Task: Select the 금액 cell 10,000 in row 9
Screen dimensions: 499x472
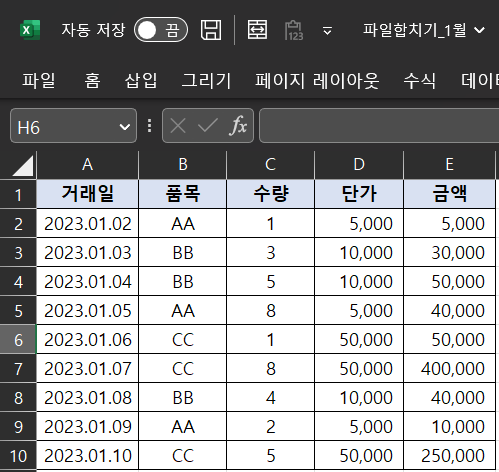Action: pyautogui.click(x=449, y=426)
